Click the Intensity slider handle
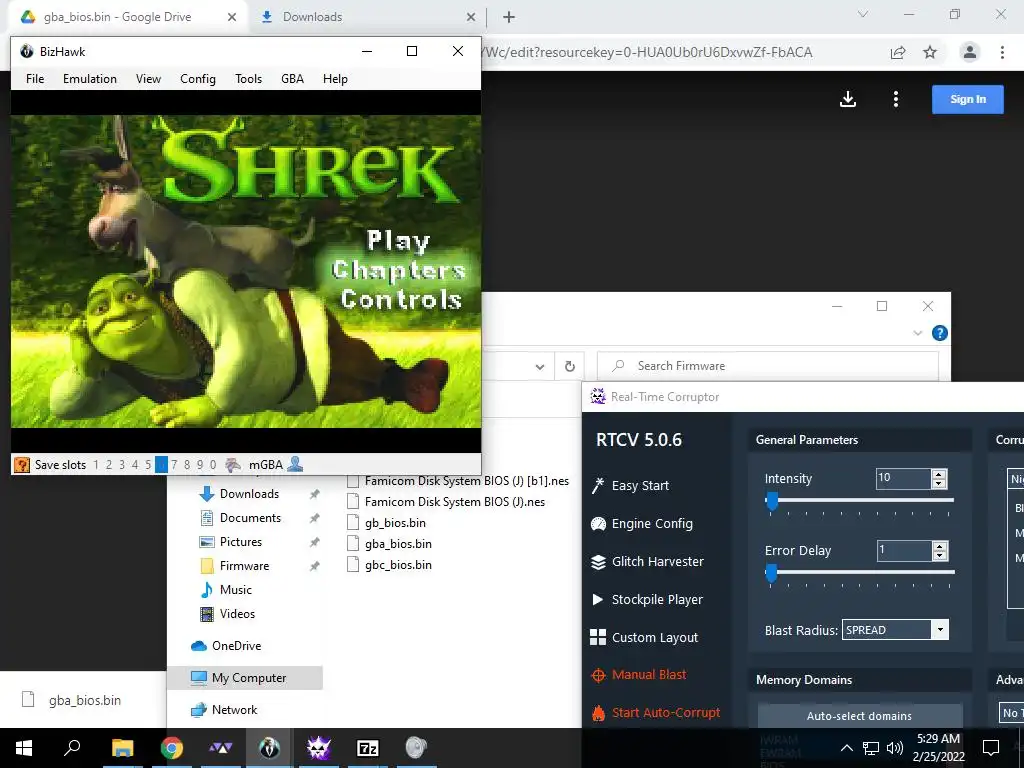Screen dimensions: 1024x768 (772, 501)
